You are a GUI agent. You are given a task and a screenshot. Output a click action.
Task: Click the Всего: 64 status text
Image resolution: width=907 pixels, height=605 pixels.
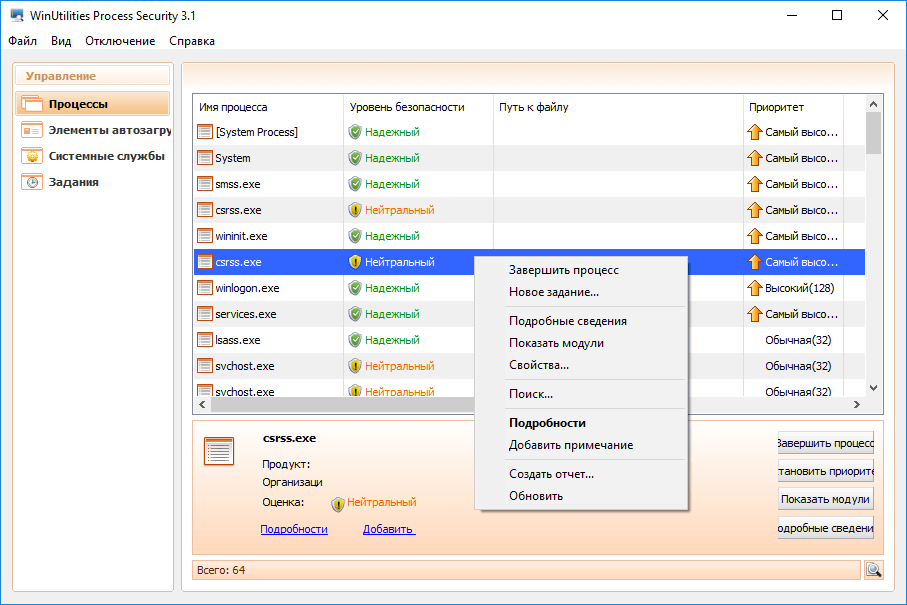pyautogui.click(x=221, y=570)
